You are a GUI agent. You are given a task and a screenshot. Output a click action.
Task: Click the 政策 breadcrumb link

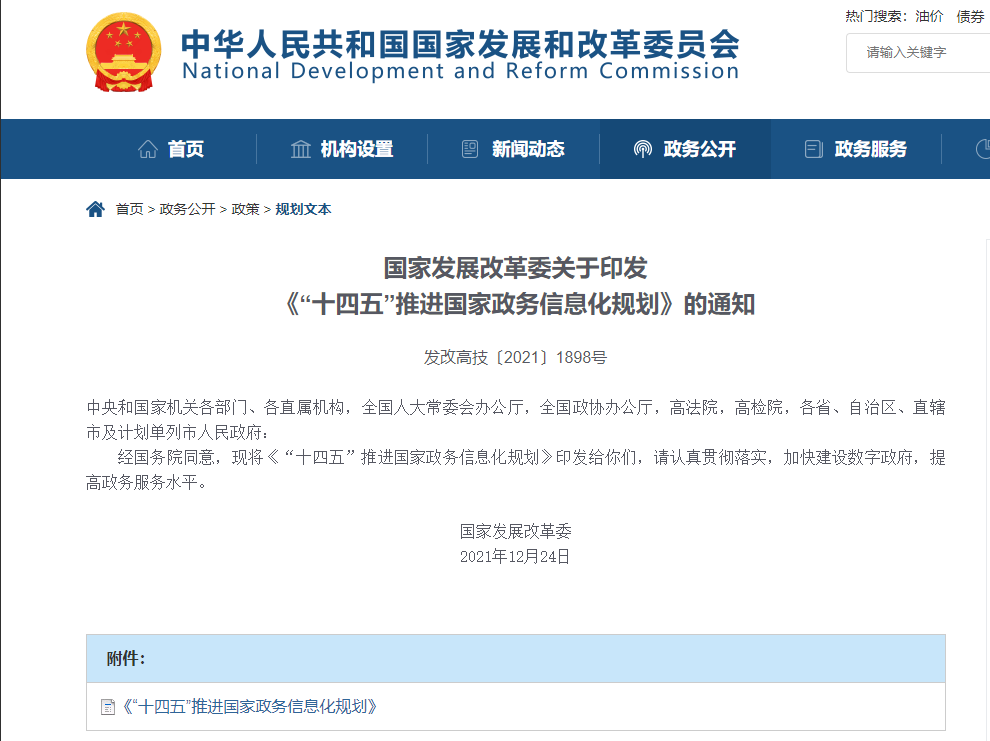(246, 209)
